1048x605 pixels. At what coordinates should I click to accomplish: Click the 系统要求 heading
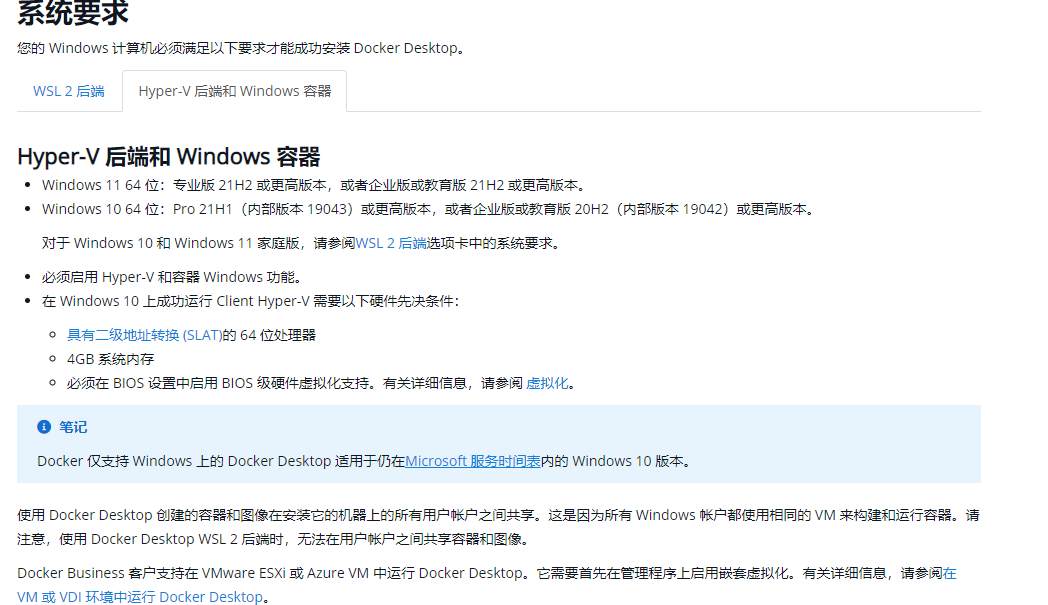(73, 13)
